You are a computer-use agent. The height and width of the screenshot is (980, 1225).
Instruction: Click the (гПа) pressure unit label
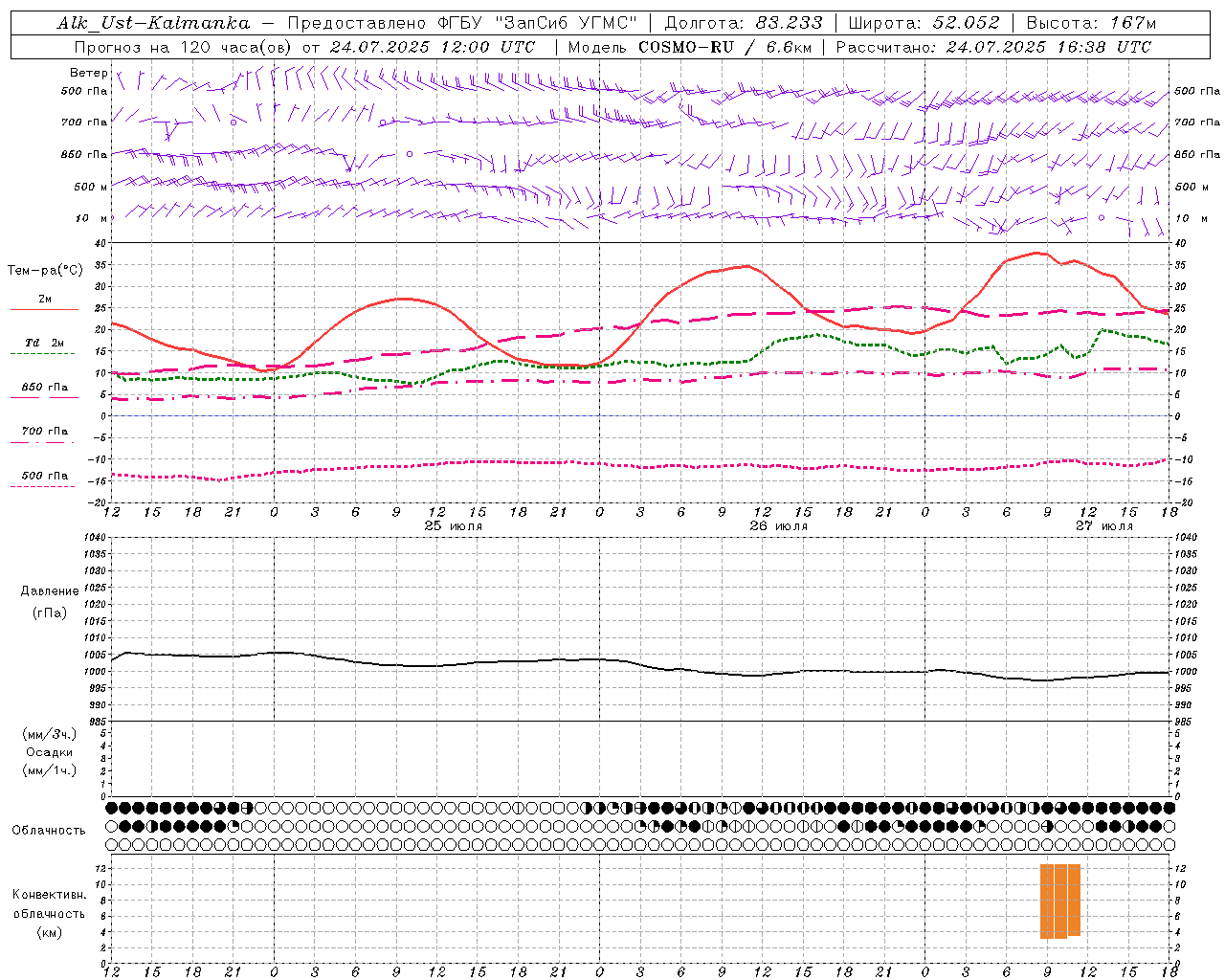point(50,612)
